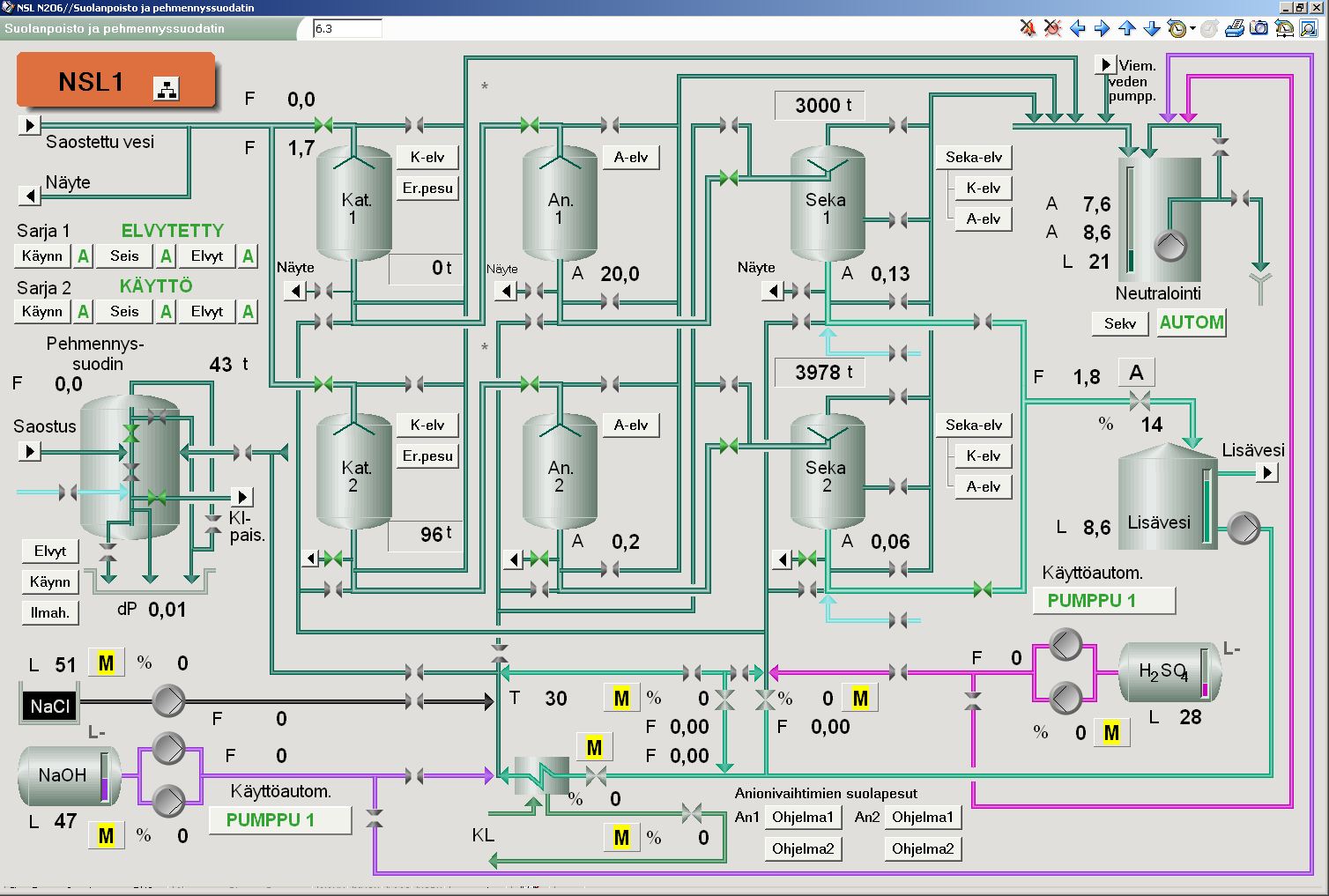The image size is (1329, 896).
Task: Click the Seka 1 counter value 3000 t
Action: point(819,106)
